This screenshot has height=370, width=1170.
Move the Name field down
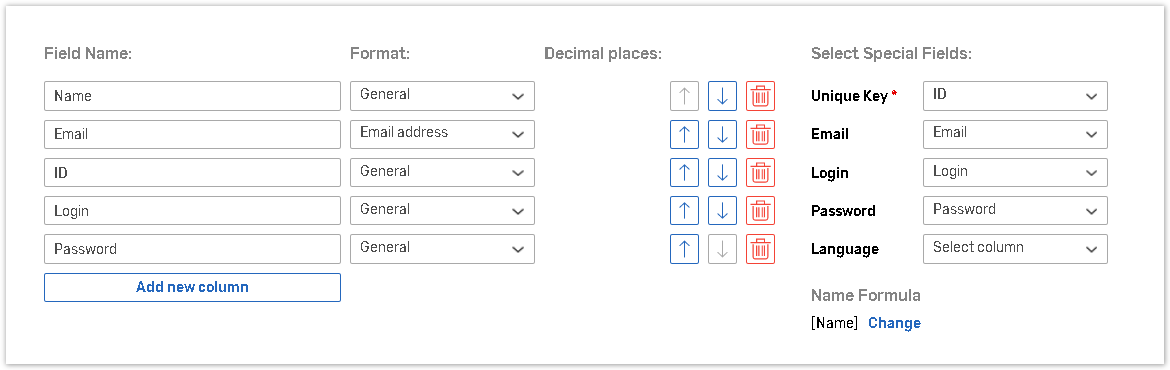click(722, 96)
